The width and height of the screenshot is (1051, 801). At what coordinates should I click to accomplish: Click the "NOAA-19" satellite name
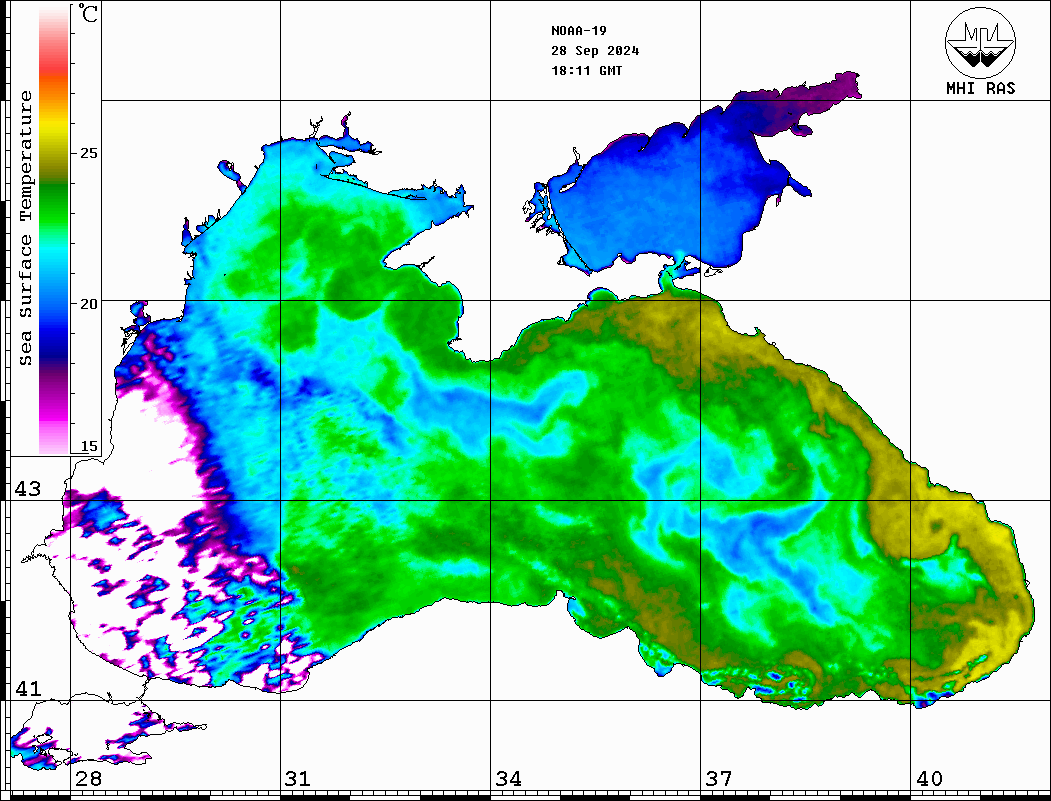(x=578, y=31)
